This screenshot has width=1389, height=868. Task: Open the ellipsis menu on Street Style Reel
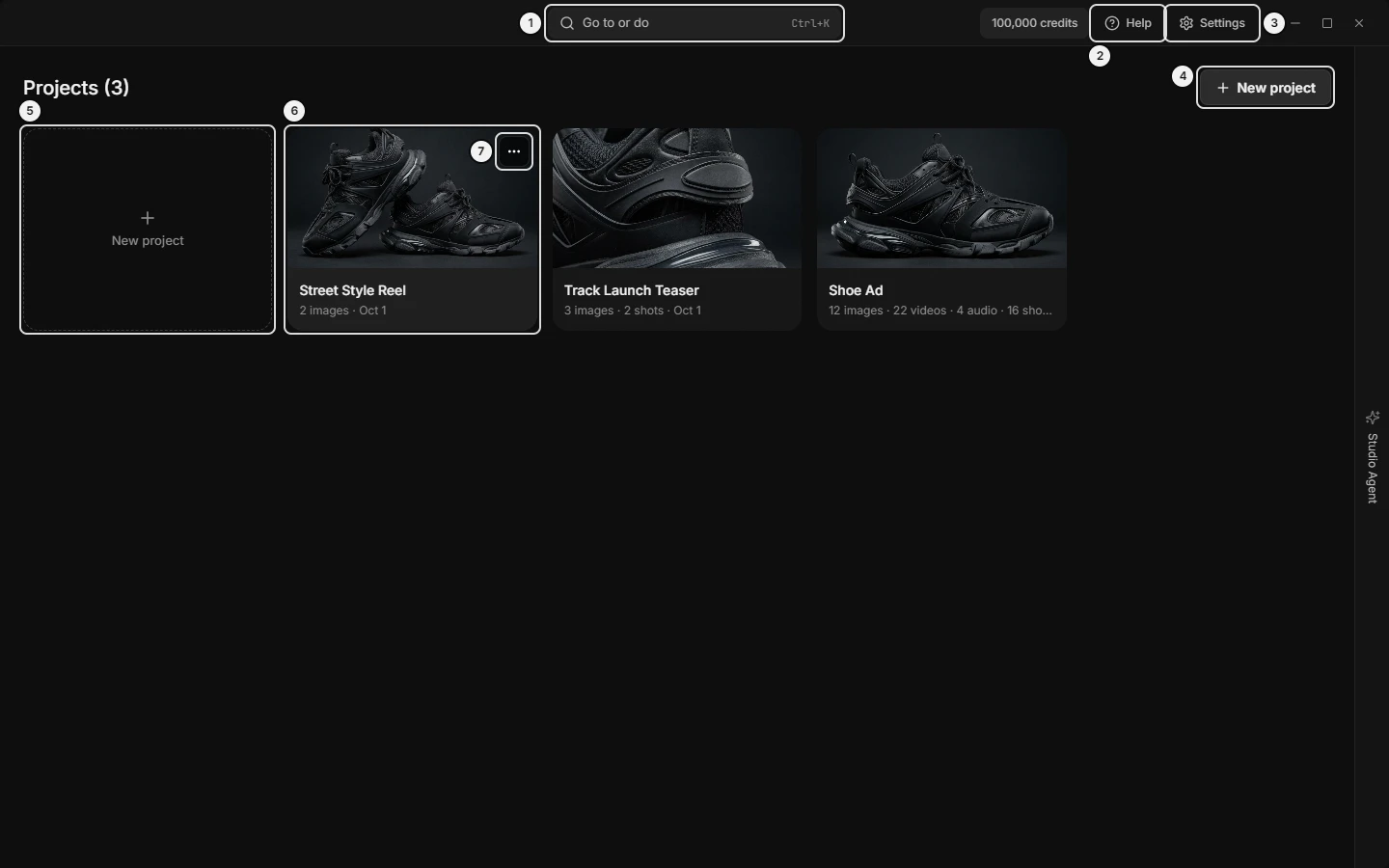(x=514, y=151)
